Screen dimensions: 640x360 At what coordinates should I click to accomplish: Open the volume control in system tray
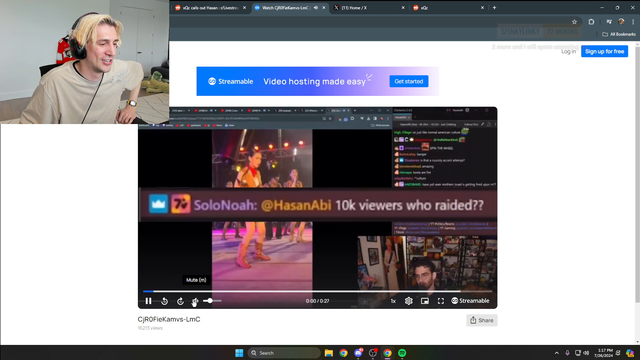pyautogui.click(x=587, y=353)
